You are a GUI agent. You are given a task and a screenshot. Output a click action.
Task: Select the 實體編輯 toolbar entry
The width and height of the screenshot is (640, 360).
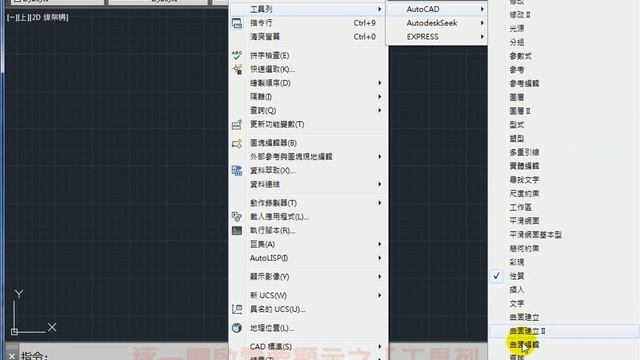tap(524, 166)
